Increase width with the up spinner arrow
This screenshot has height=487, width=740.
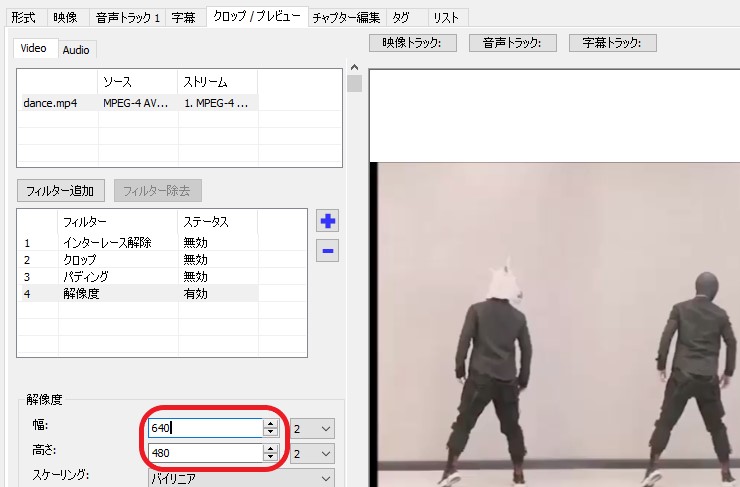click(x=270, y=423)
